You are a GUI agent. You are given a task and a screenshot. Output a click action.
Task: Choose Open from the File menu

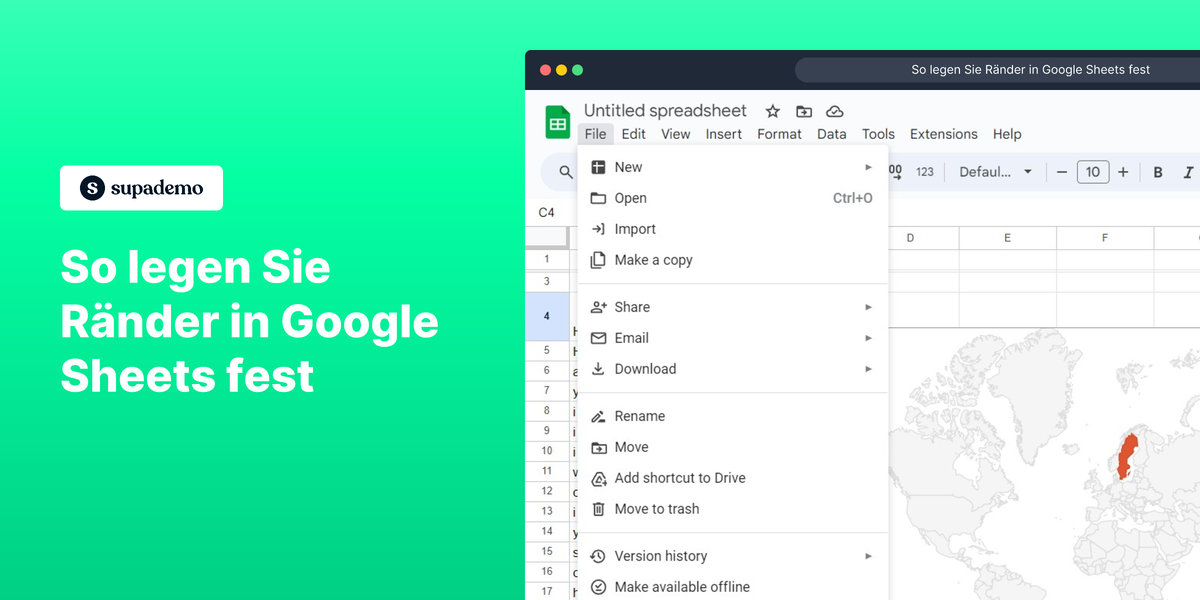(733, 198)
